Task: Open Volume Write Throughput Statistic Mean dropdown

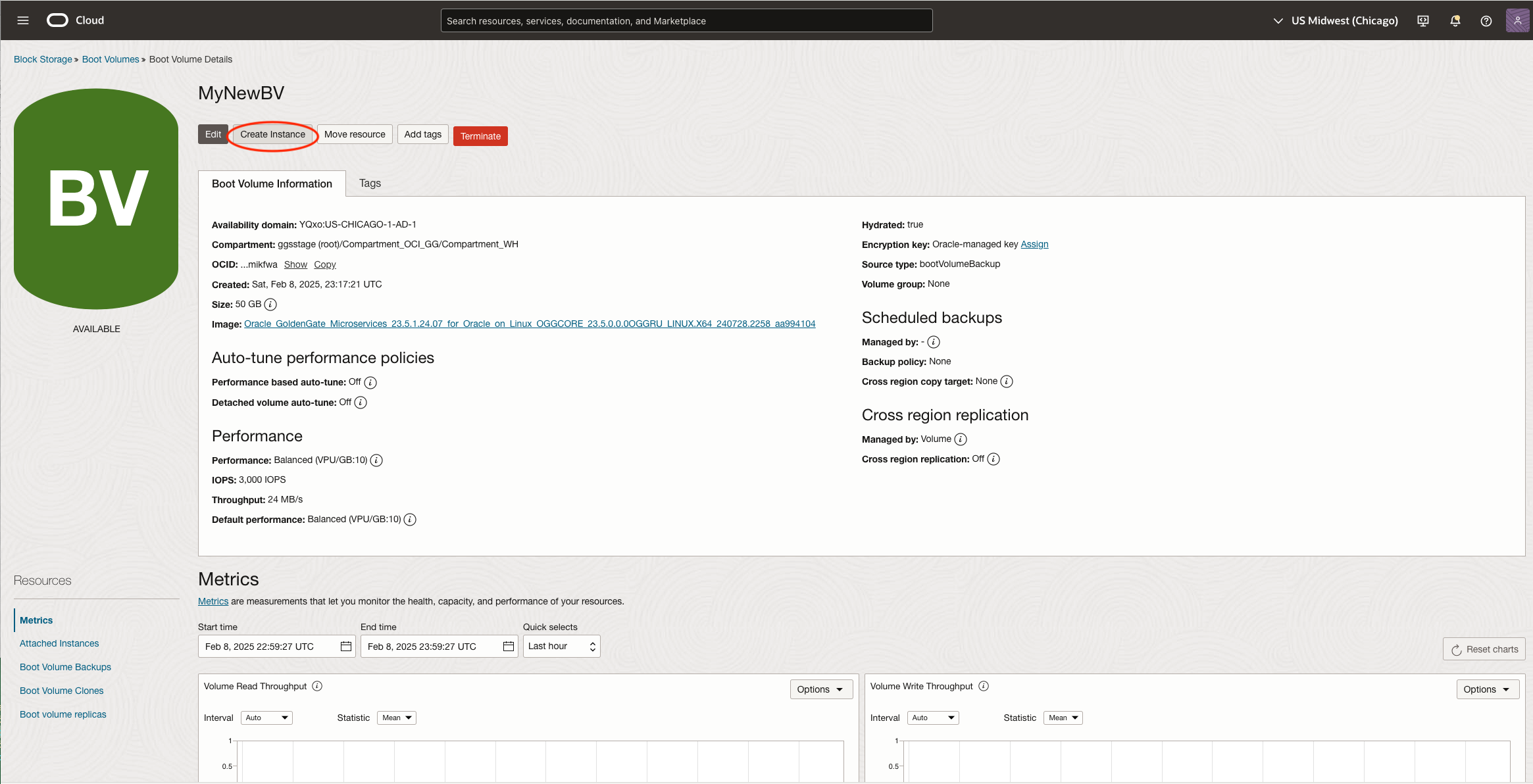Action: [x=1063, y=718]
